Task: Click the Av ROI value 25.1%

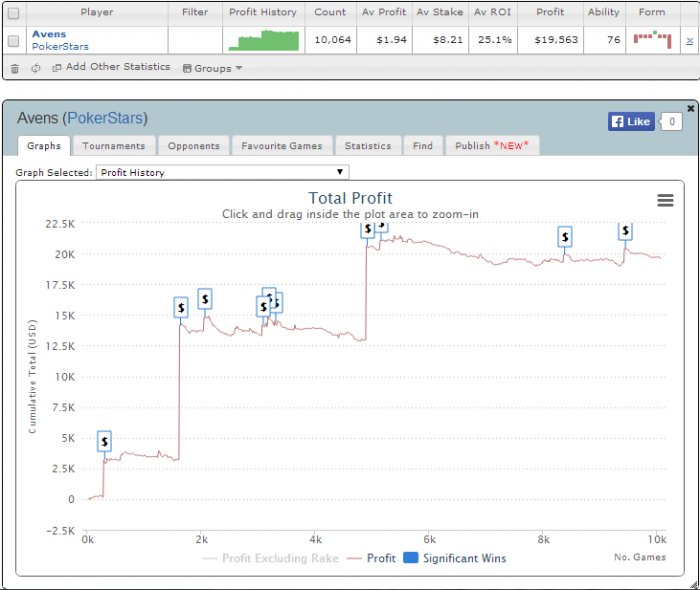Action: 495,40
